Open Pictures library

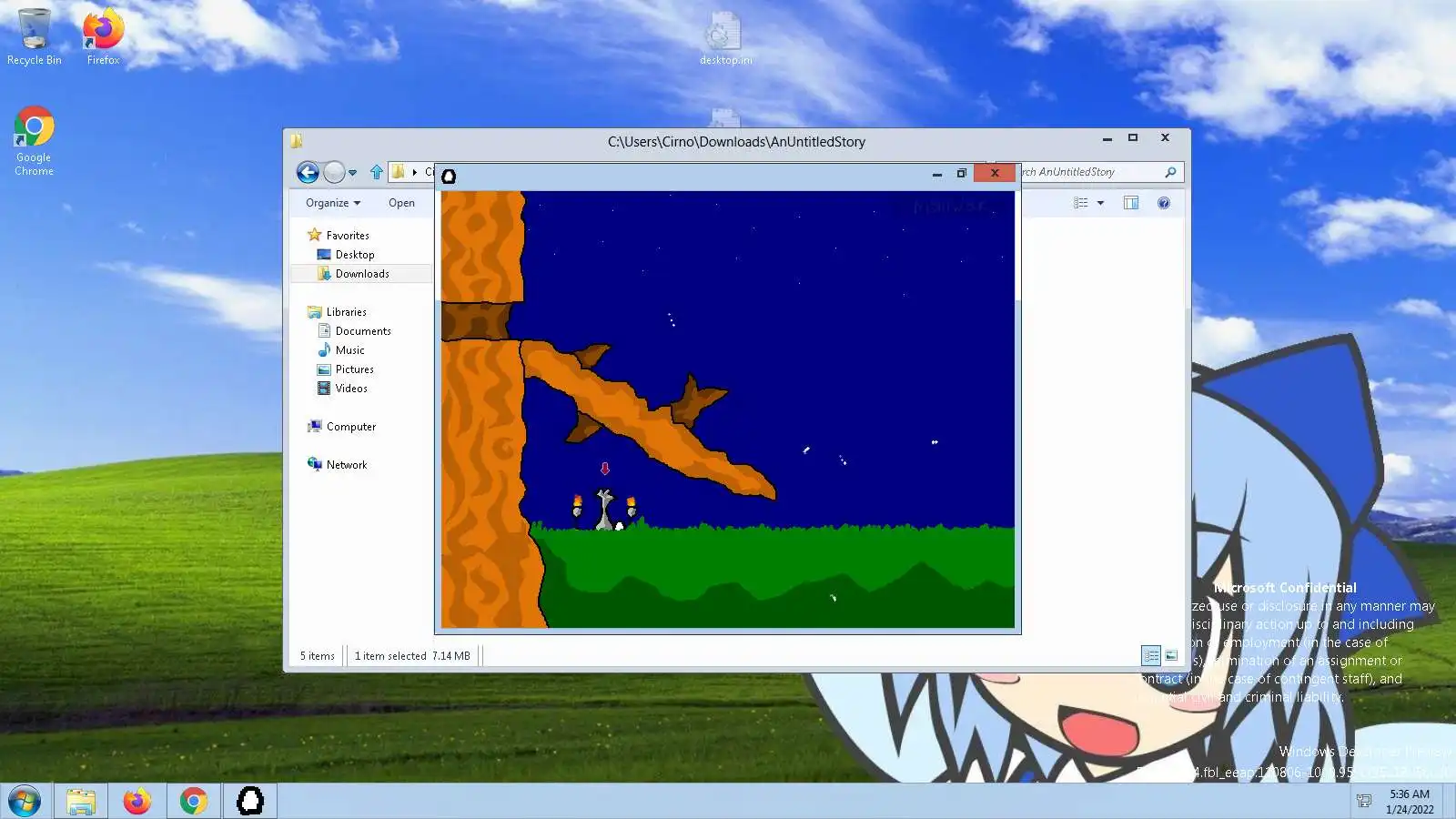345,369
